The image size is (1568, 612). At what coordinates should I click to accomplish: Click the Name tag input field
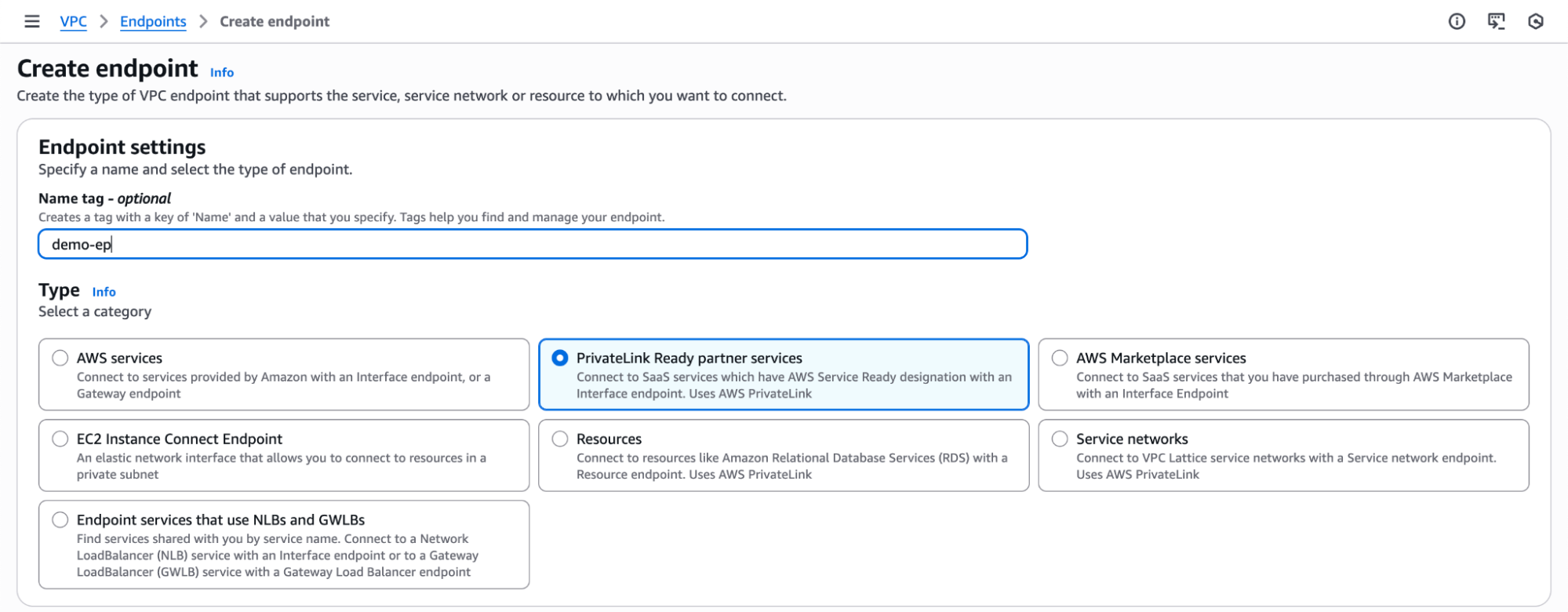tap(533, 244)
